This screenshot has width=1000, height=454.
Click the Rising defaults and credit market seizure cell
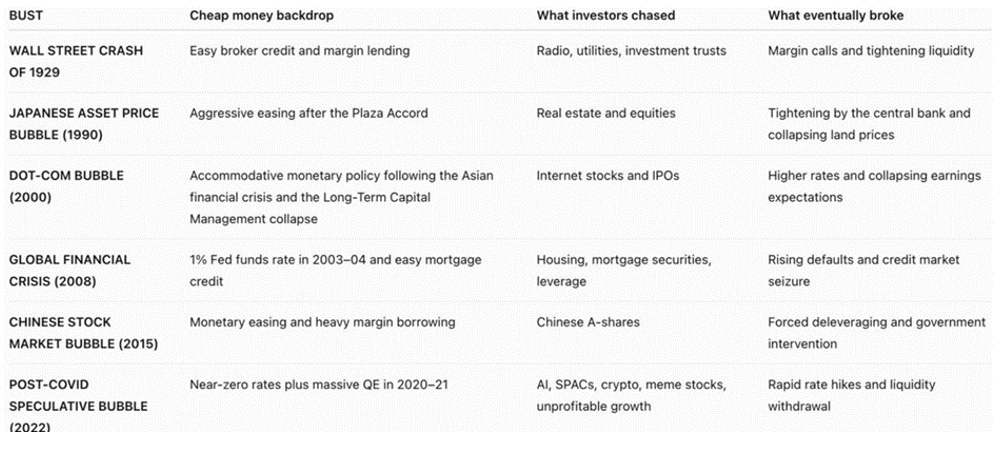(x=864, y=270)
